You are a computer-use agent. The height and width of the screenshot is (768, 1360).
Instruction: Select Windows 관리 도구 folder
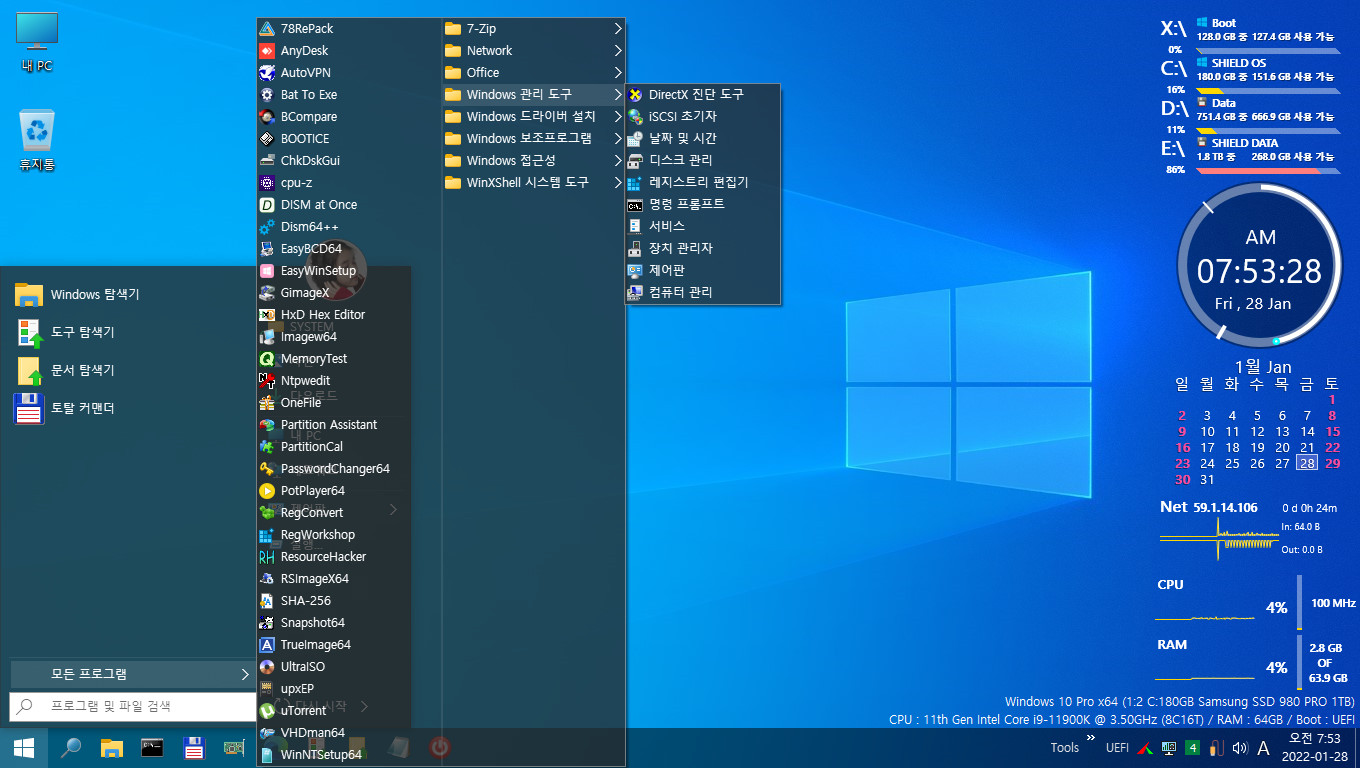click(533, 94)
